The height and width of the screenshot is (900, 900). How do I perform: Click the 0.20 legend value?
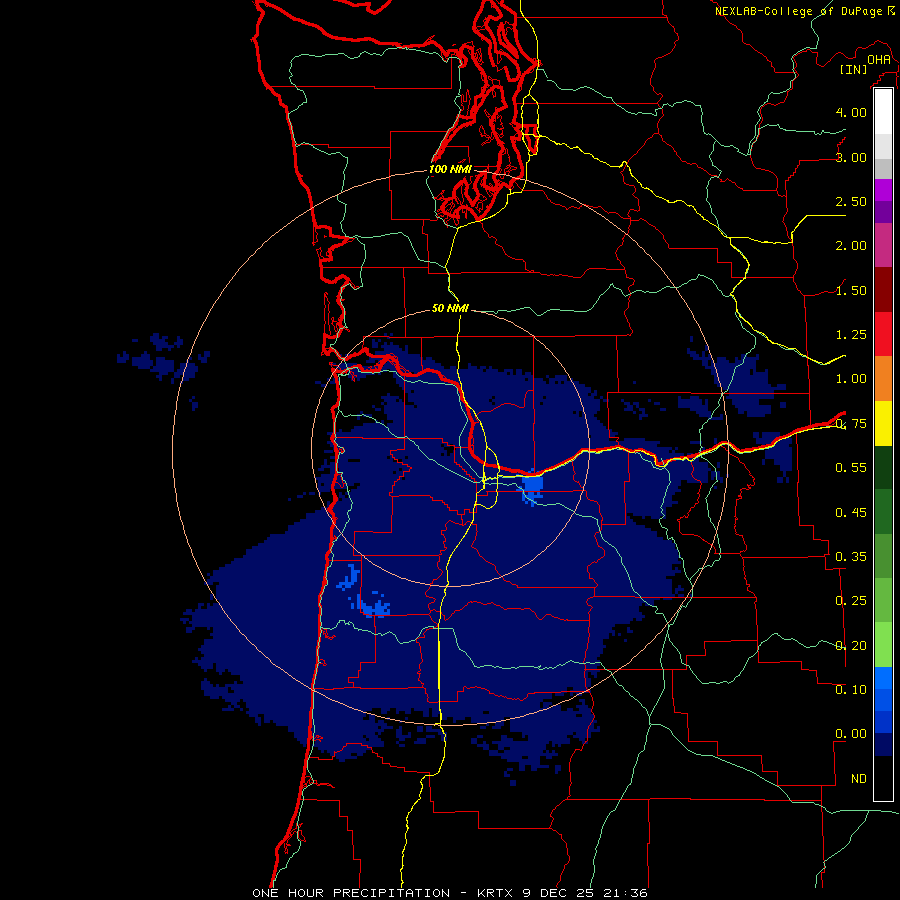click(851, 646)
